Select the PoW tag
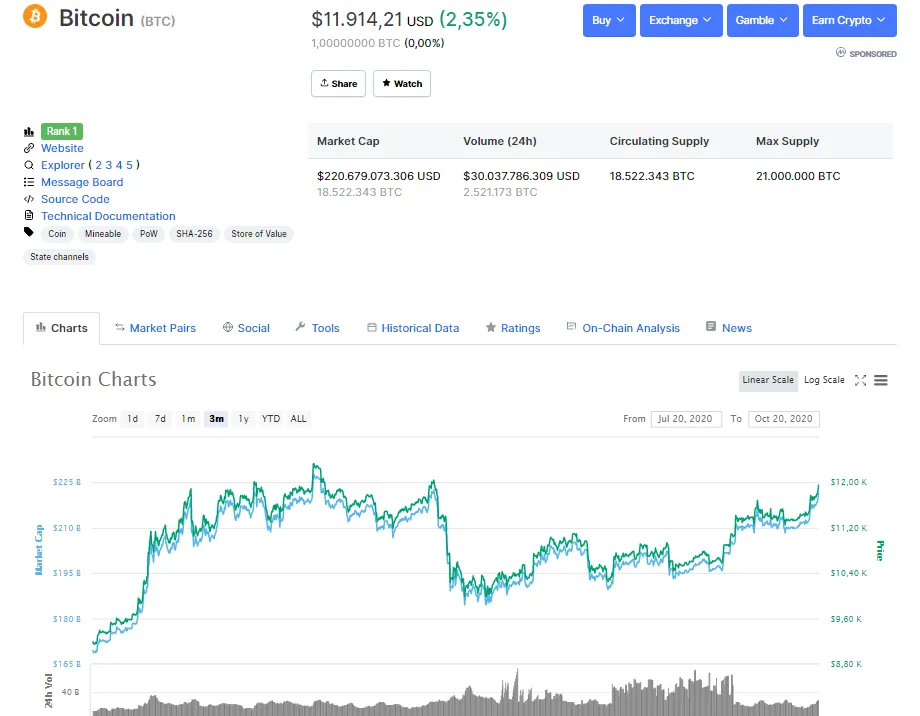This screenshot has width=920, height=716. (x=148, y=234)
